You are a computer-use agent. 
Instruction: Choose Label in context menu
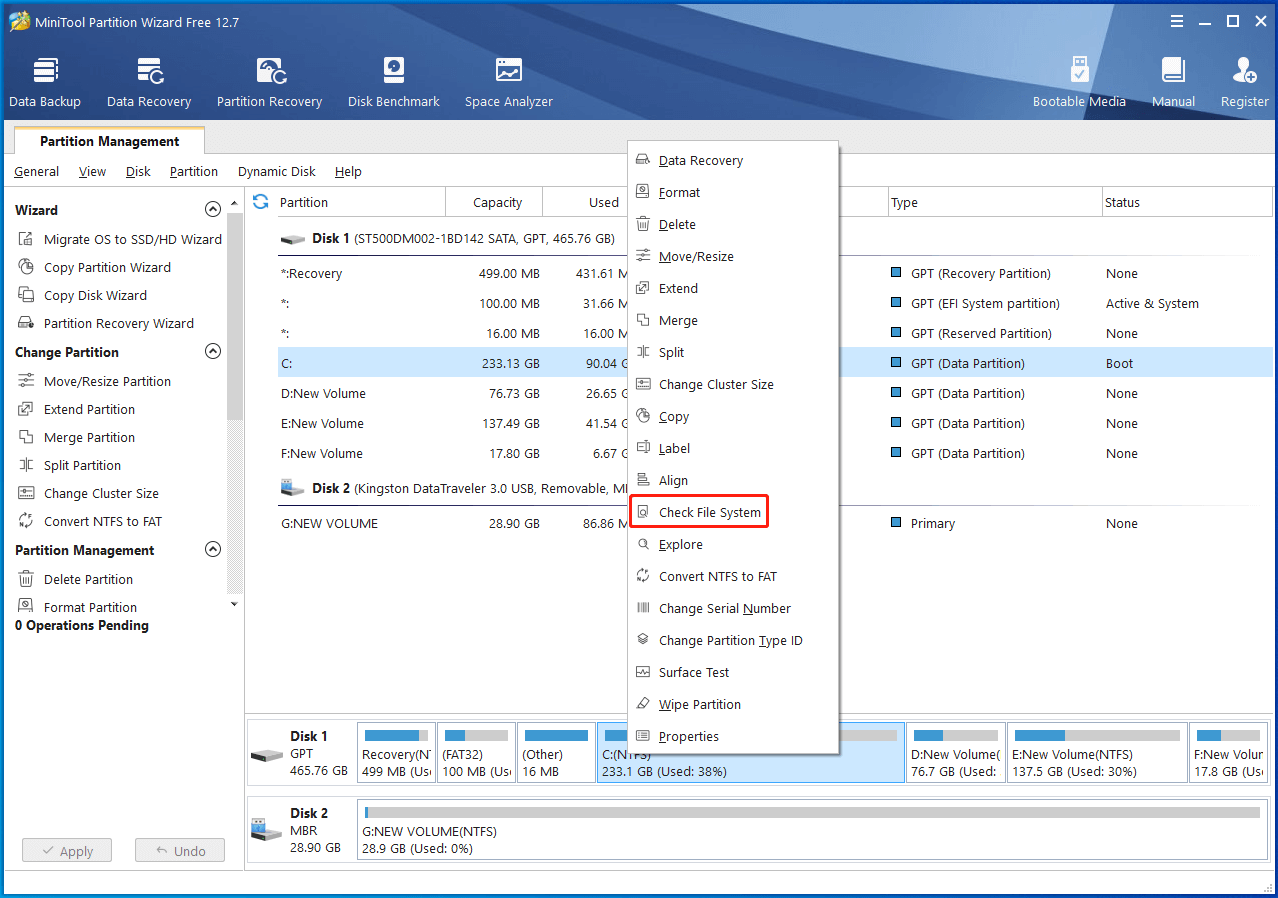(733, 448)
